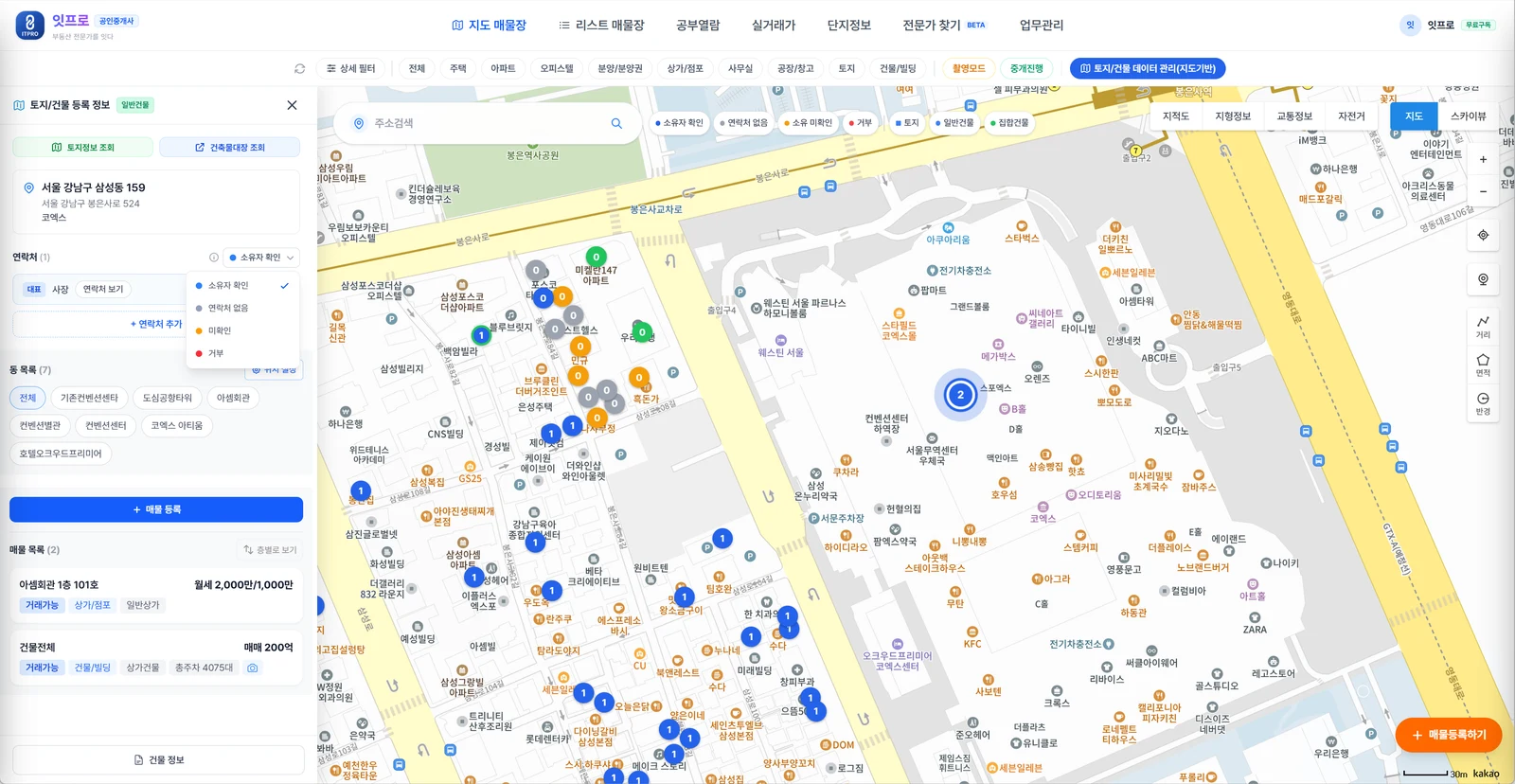1515x784 pixels.
Task: Toggle the 거부 map filter chip
Action: pyautogui.click(x=861, y=123)
